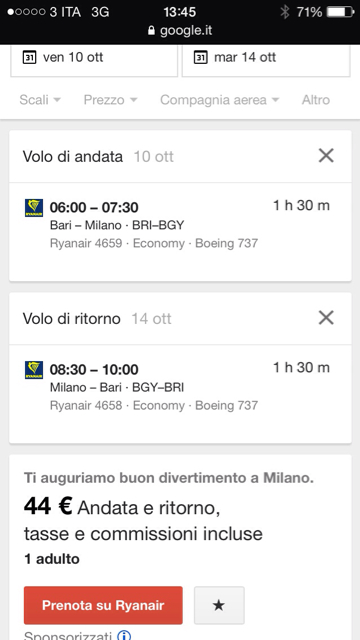The image size is (360, 640).
Task: Expand the Prezzo filter dropdown
Action: click(111, 100)
